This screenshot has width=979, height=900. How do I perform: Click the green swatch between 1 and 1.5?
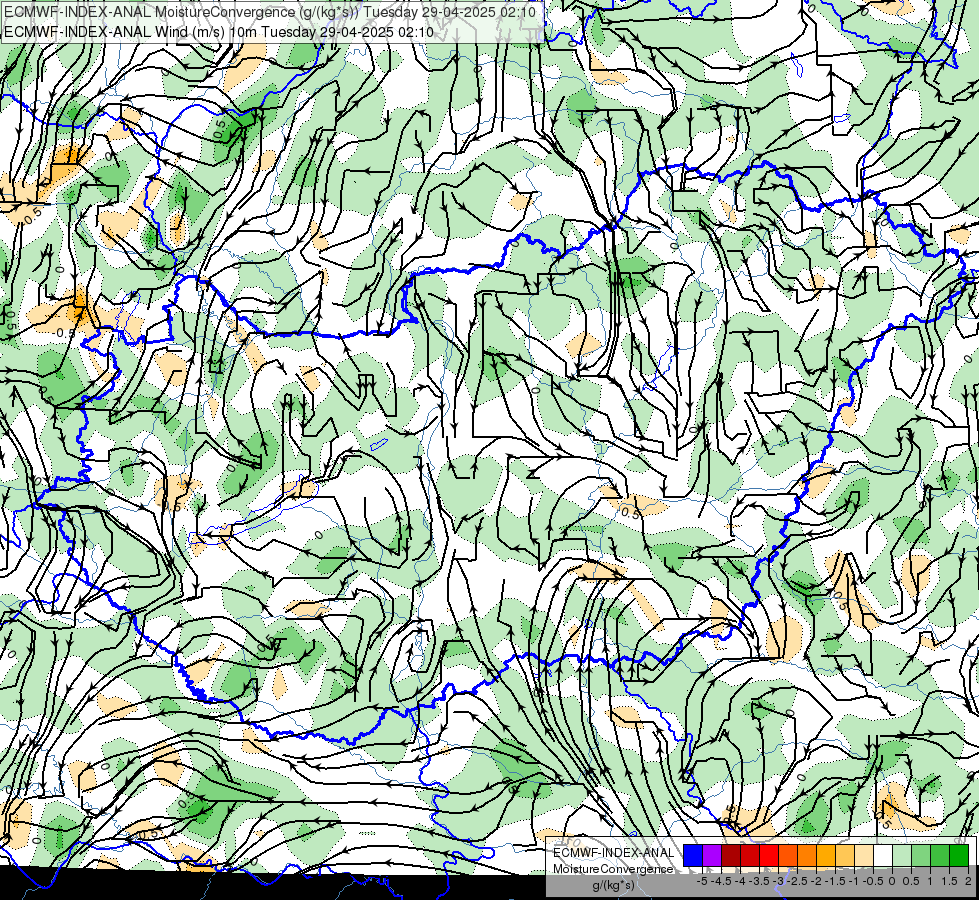click(x=940, y=856)
